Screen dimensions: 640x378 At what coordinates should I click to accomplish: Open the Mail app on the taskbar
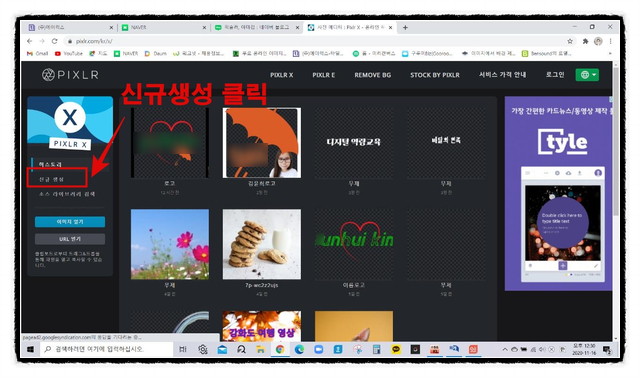pos(222,349)
